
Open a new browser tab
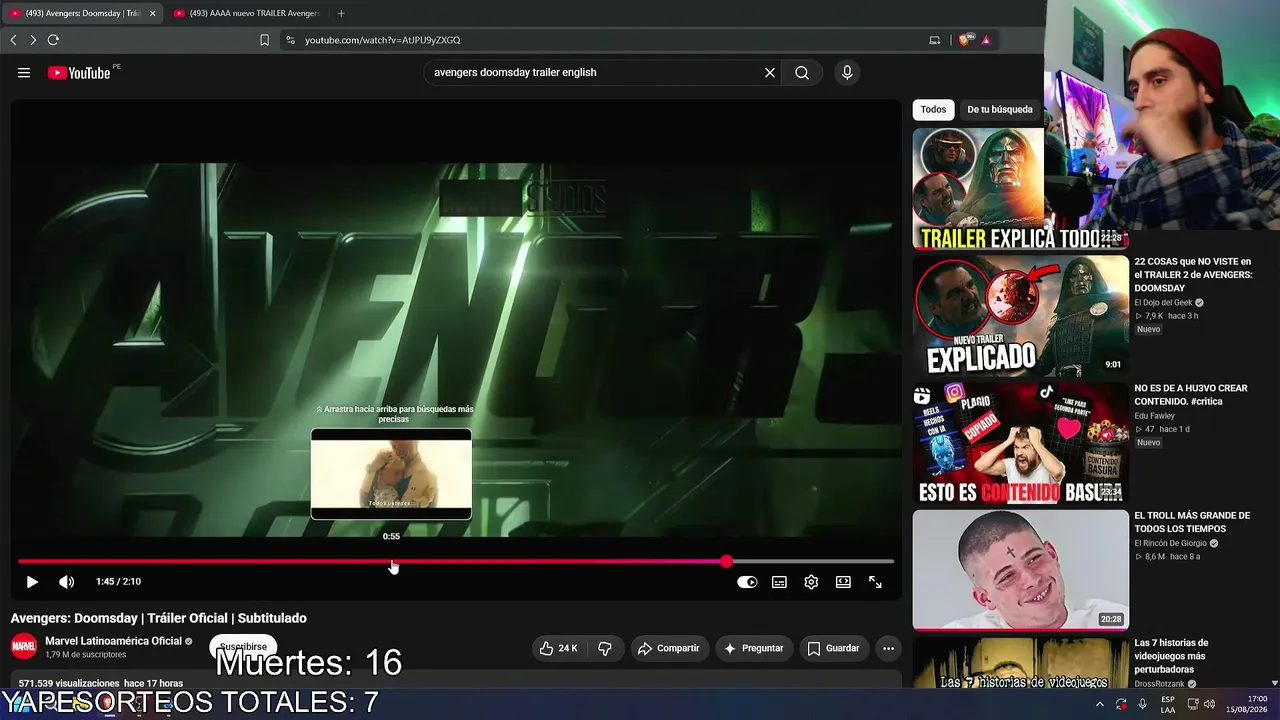(x=341, y=13)
